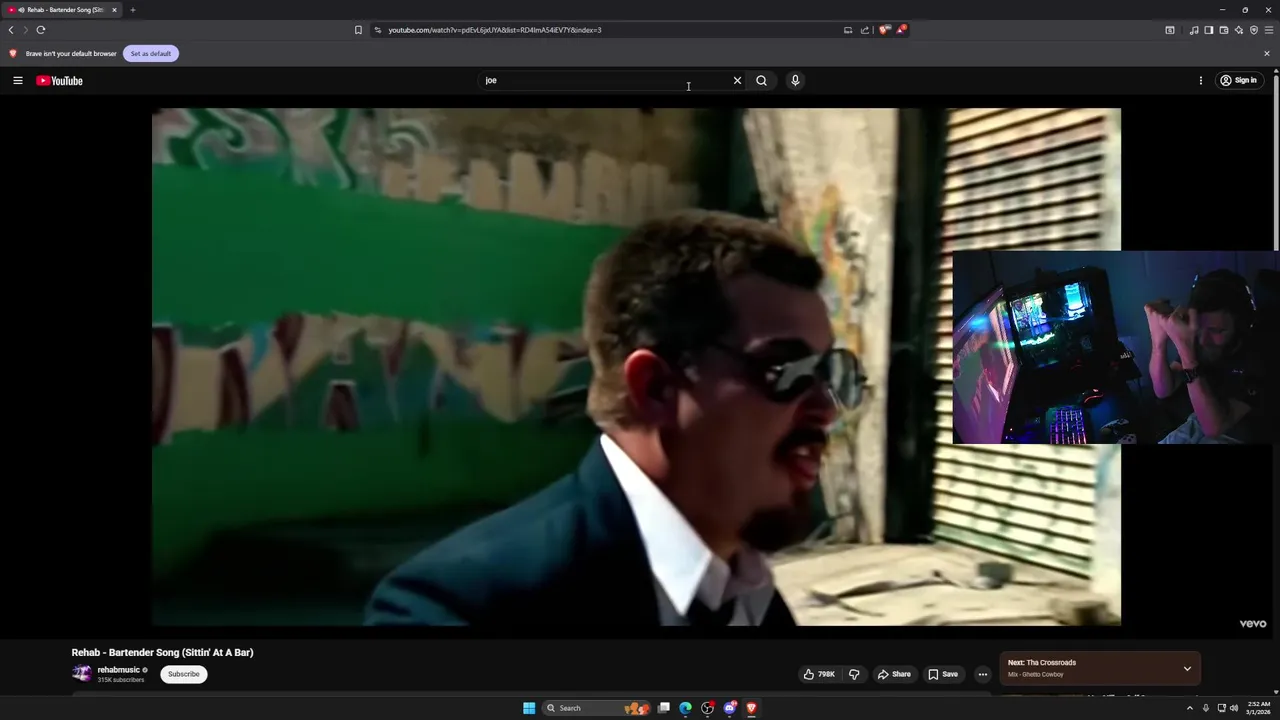
Task: Launch Microsoft Edge from taskbar
Action: point(685,708)
